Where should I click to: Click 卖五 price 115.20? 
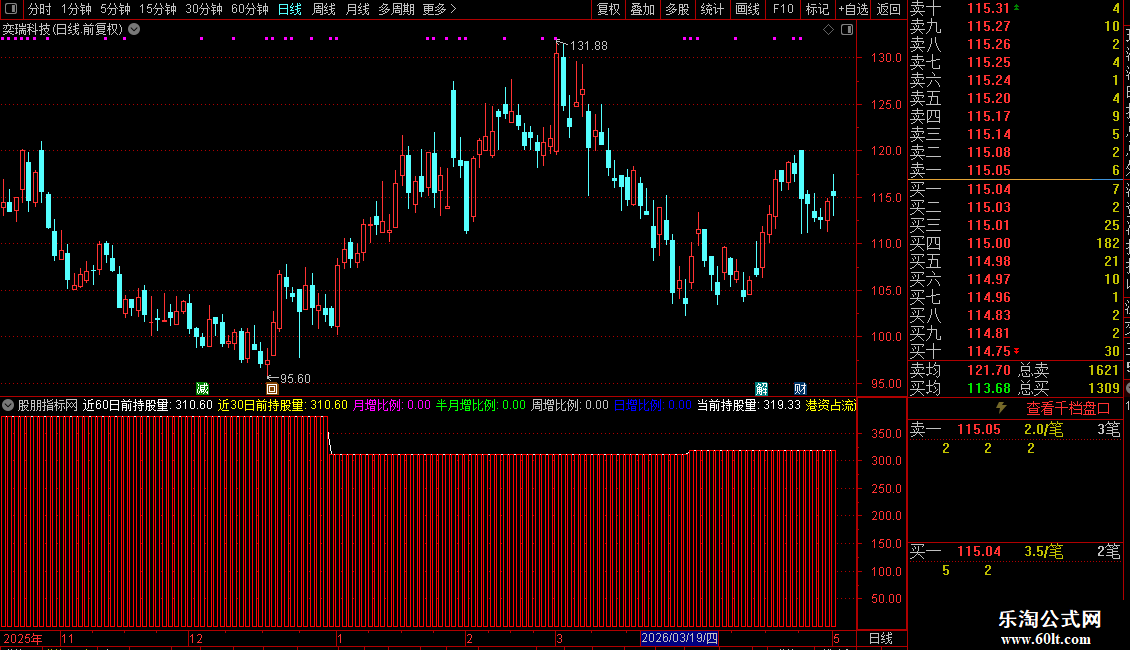point(989,99)
